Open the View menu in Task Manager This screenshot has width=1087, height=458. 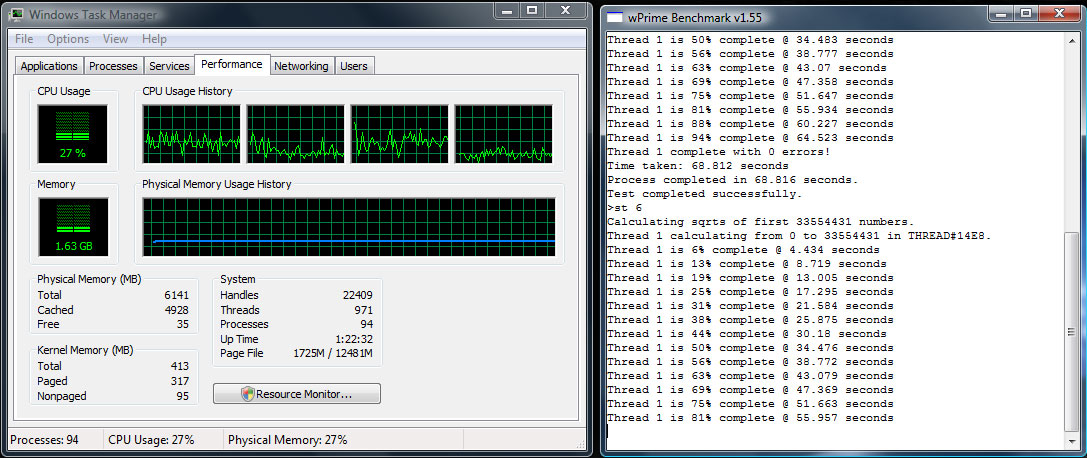(x=115, y=39)
